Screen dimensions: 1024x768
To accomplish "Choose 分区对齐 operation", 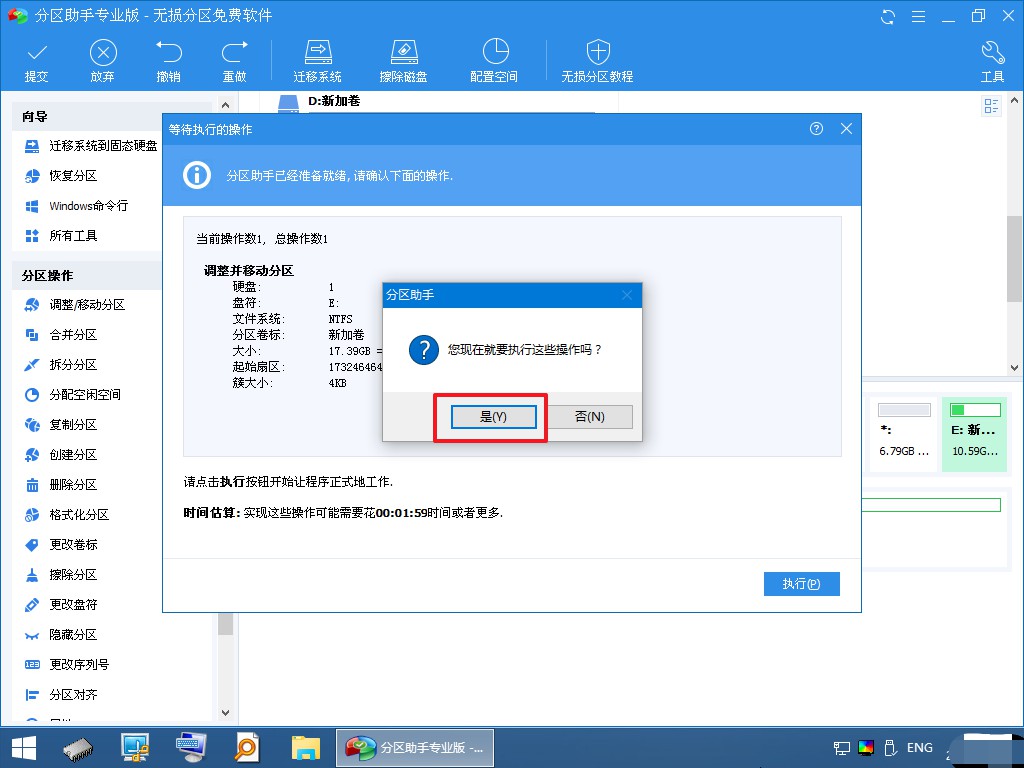I will pos(61,695).
